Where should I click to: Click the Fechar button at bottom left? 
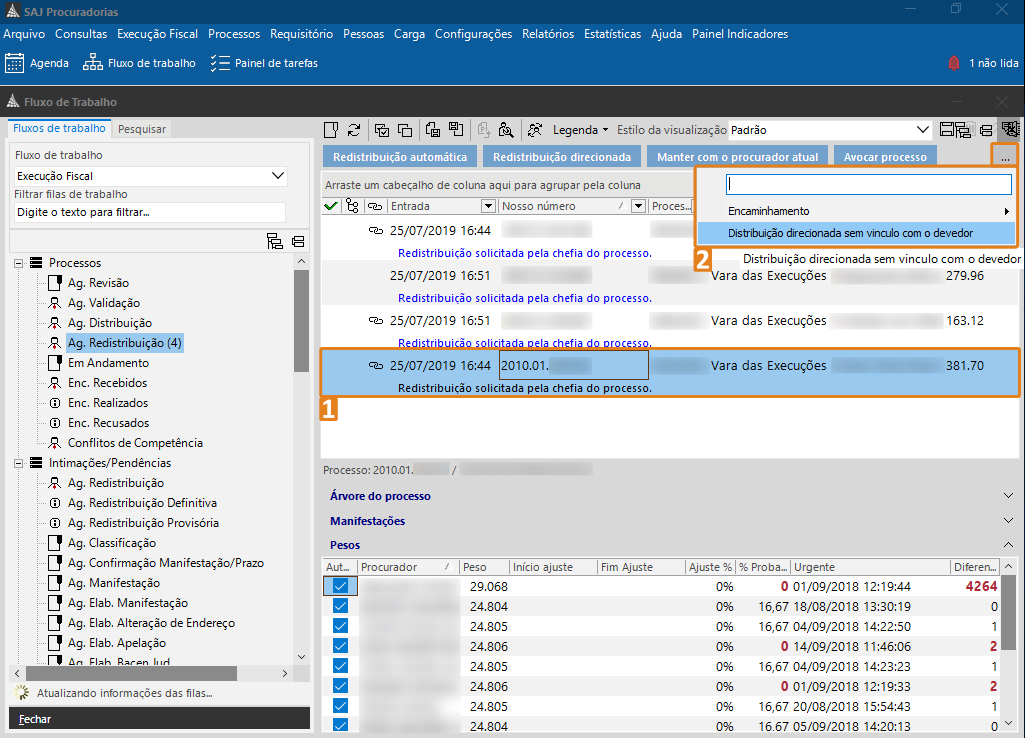(157, 718)
